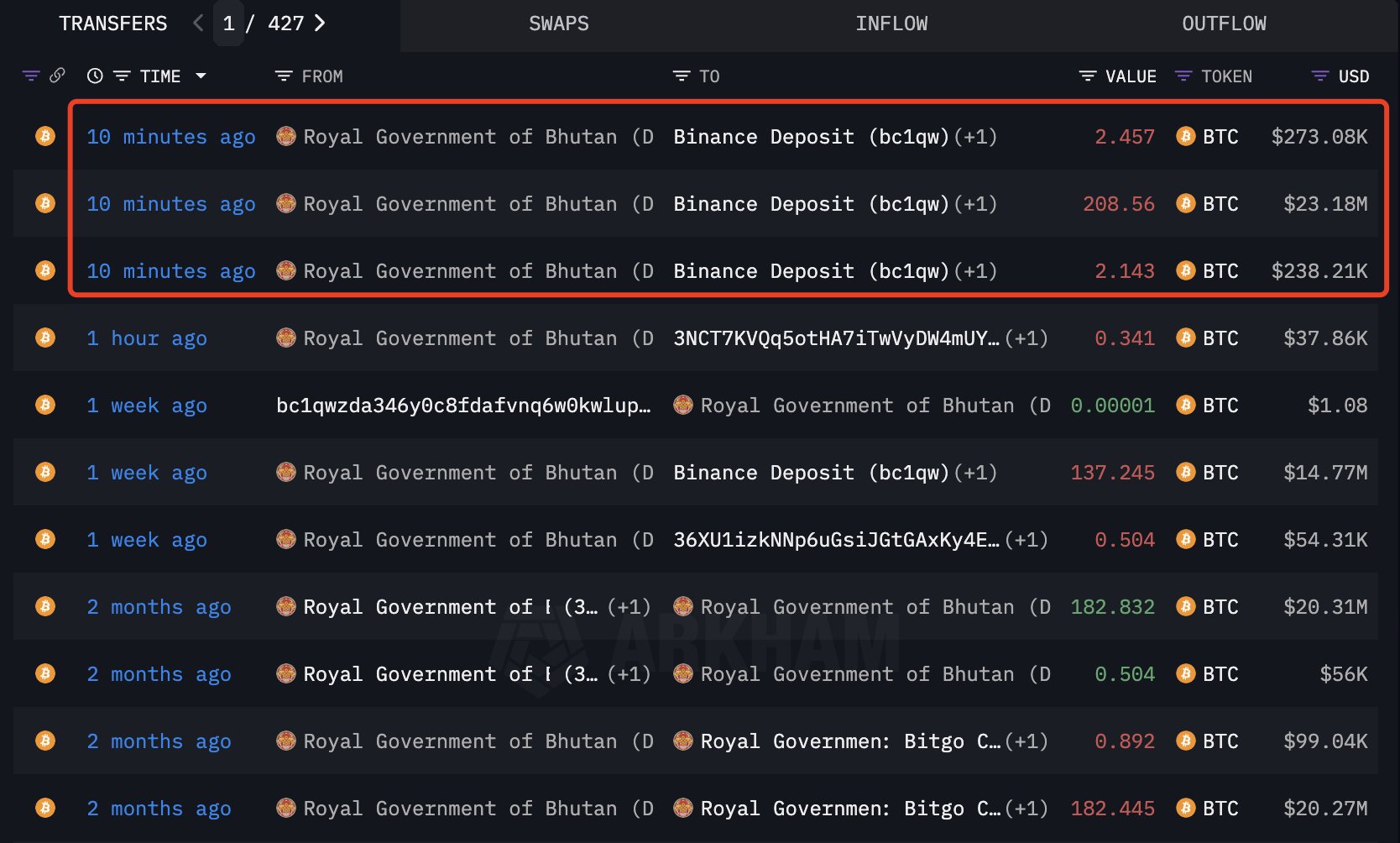Open the filter icon beside the link icon
The width and height of the screenshot is (1400, 843).
31,76
